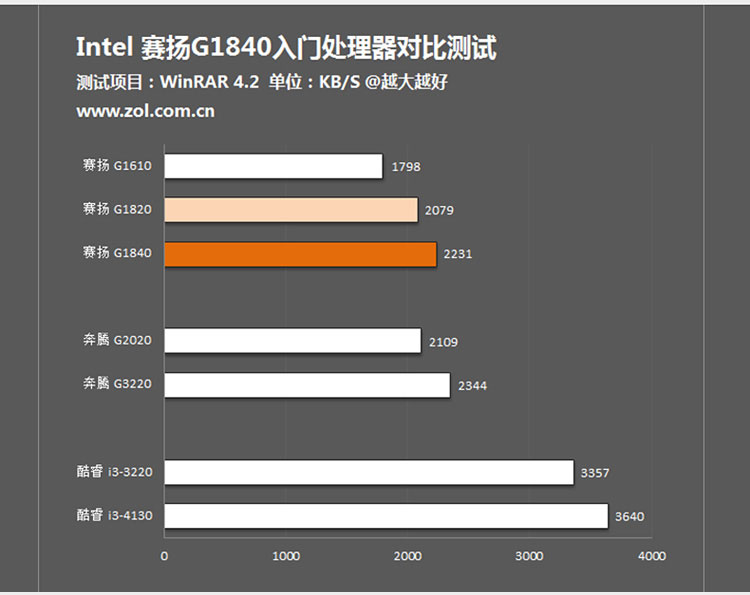750x595 pixels.
Task: Click the www.zol.com.cn website link
Action: (x=145, y=111)
